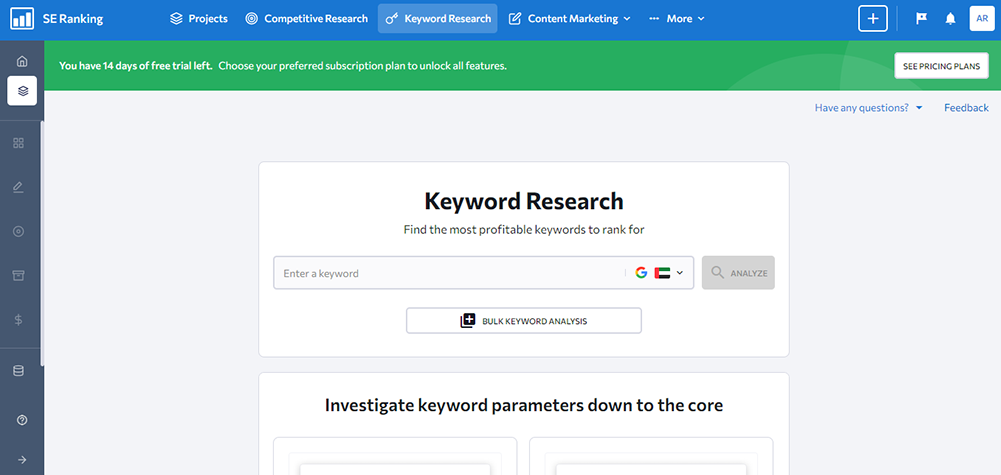Click 'Investigate keyword parameters' heading
Viewport: 1001px width, 475px height.
tap(523, 405)
